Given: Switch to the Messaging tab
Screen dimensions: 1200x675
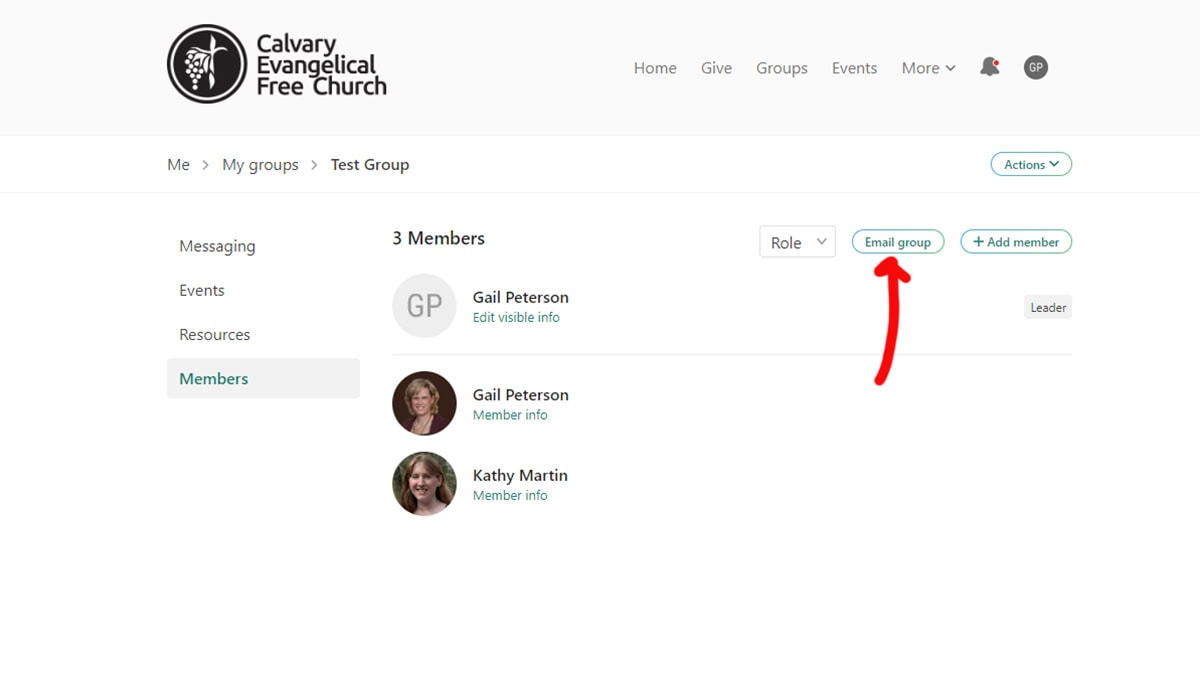Looking at the screenshot, I should pyautogui.click(x=217, y=246).
